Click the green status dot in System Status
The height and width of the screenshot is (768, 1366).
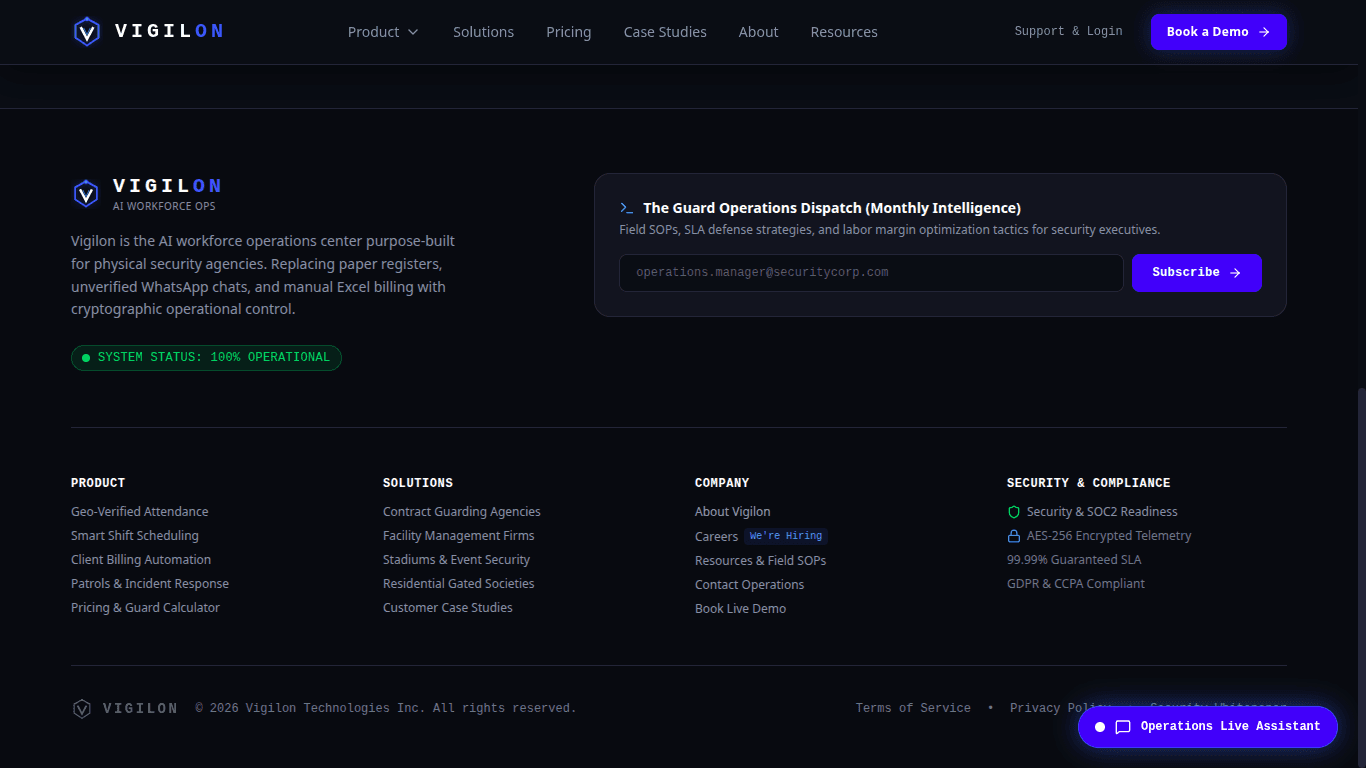(x=86, y=358)
